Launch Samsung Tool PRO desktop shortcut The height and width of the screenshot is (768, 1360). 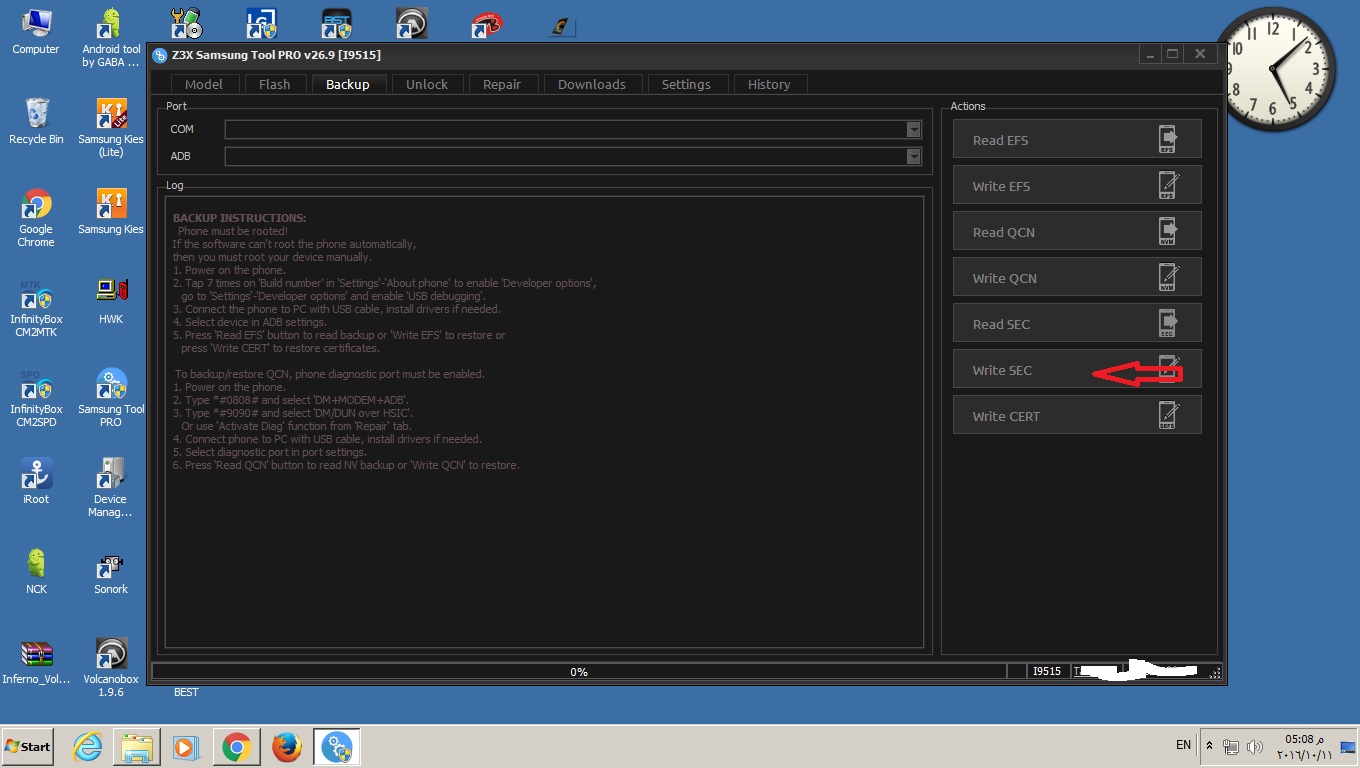click(111, 398)
